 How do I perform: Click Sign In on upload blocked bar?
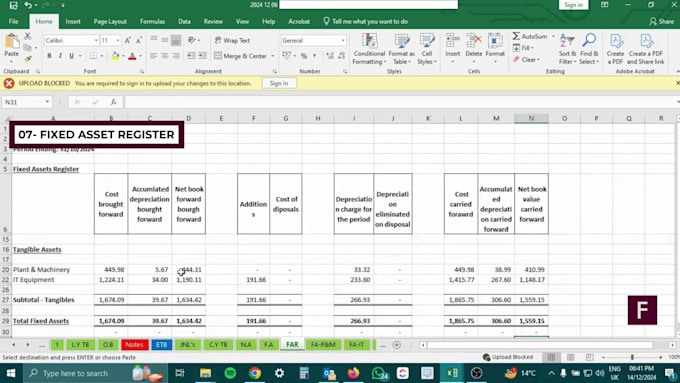[x=279, y=83]
